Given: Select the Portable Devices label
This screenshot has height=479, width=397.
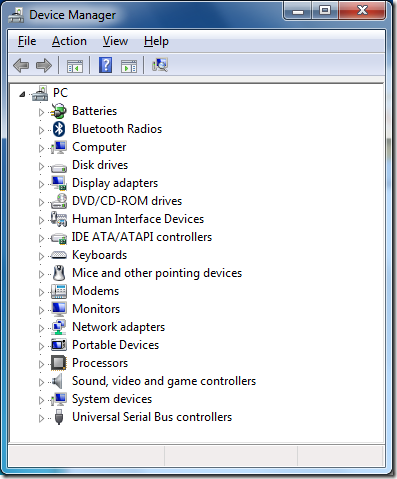Looking at the screenshot, I should [x=116, y=345].
